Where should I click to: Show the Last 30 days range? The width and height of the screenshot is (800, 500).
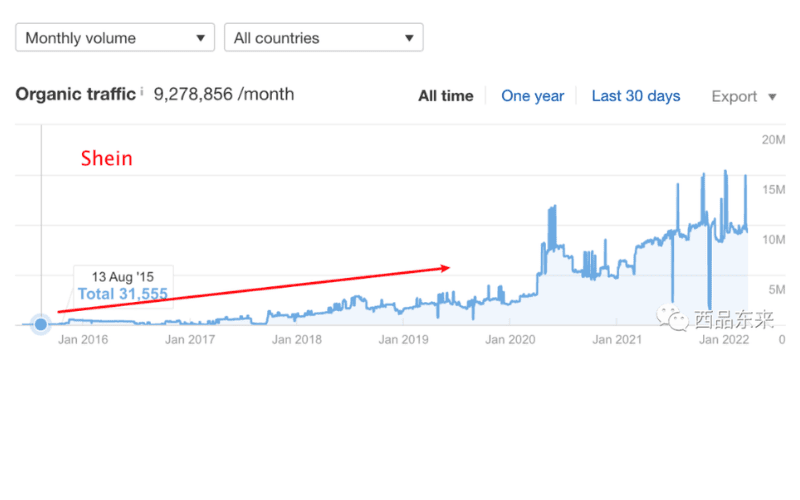tap(636, 96)
